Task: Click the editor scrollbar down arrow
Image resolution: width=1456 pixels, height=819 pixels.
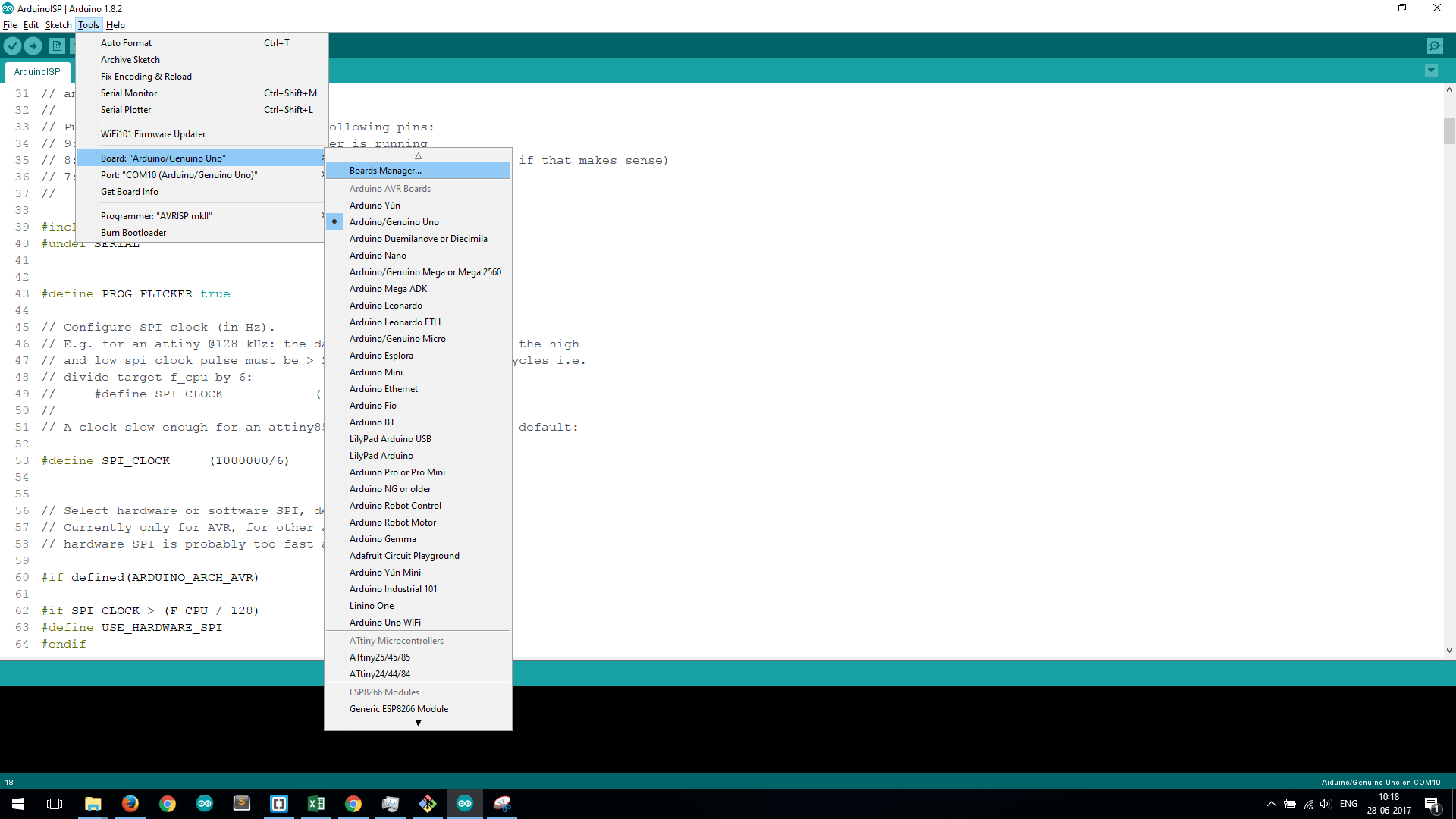Action: tap(1449, 651)
